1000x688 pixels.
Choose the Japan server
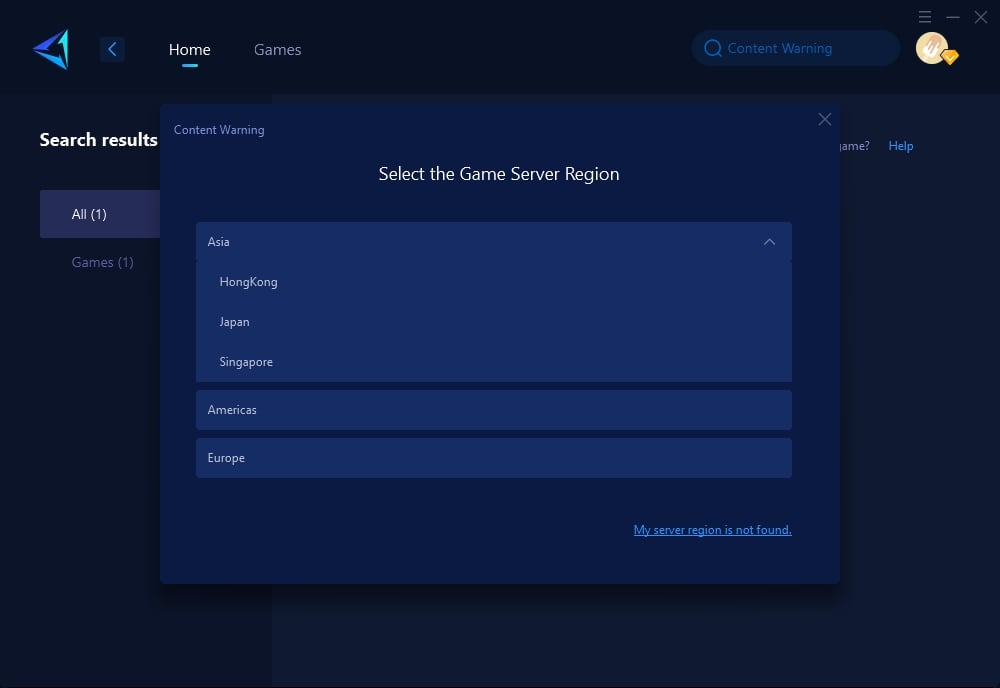pos(235,322)
